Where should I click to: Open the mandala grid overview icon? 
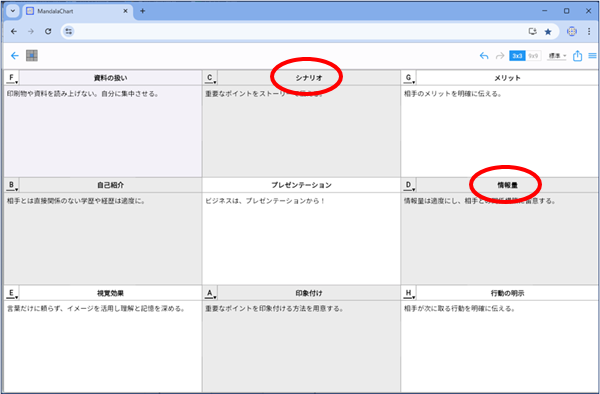pos(32,56)
